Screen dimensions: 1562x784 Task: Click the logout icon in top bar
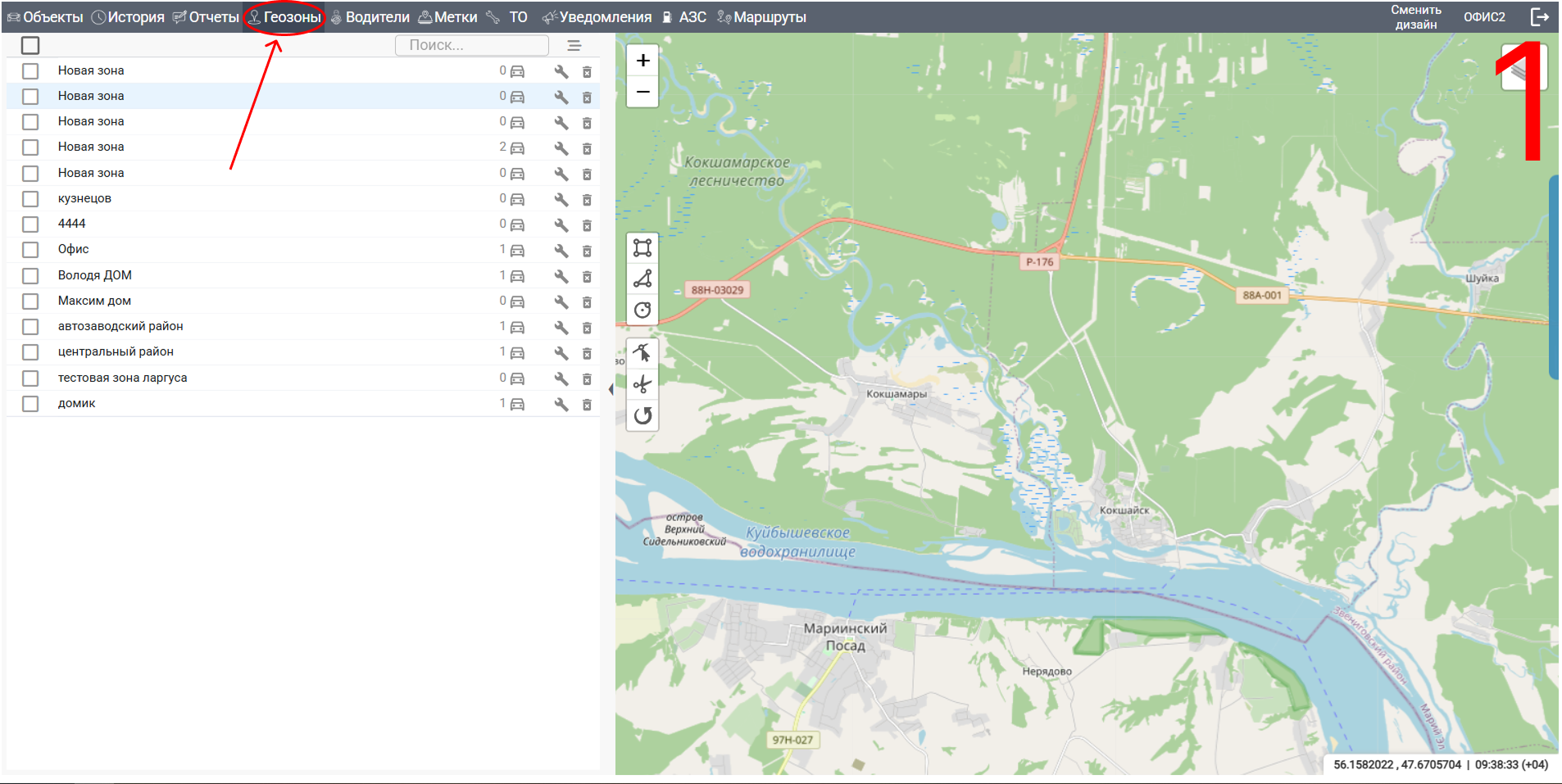click(x=1539, y=17)
